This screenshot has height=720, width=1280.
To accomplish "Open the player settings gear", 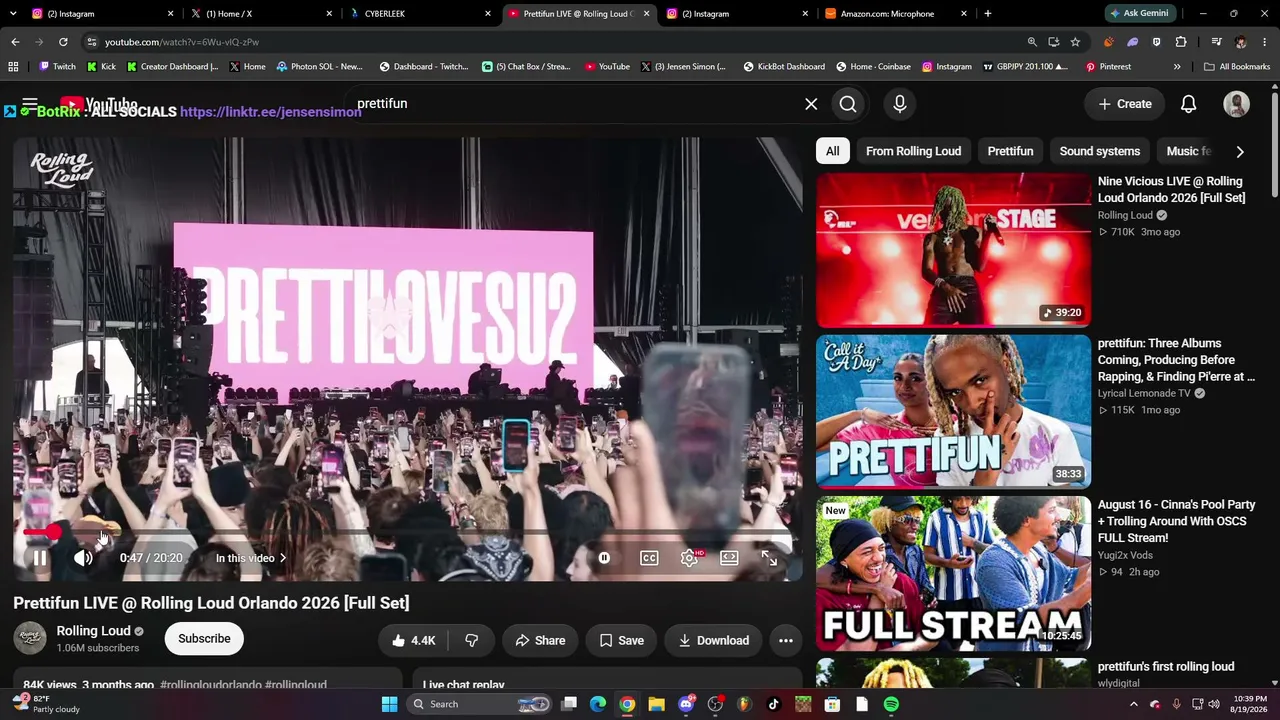I will point(689,558).
